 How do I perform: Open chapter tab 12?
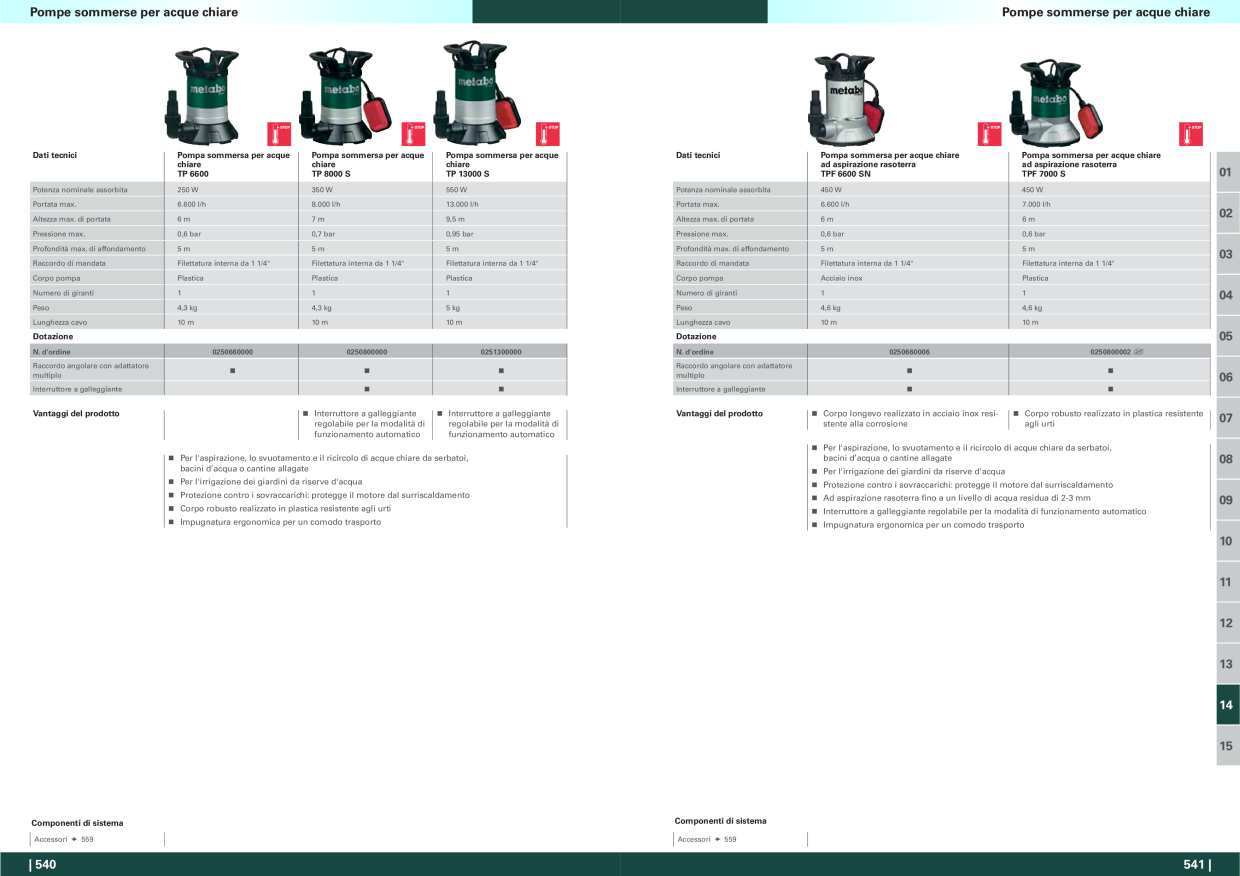pos(1227,623)
